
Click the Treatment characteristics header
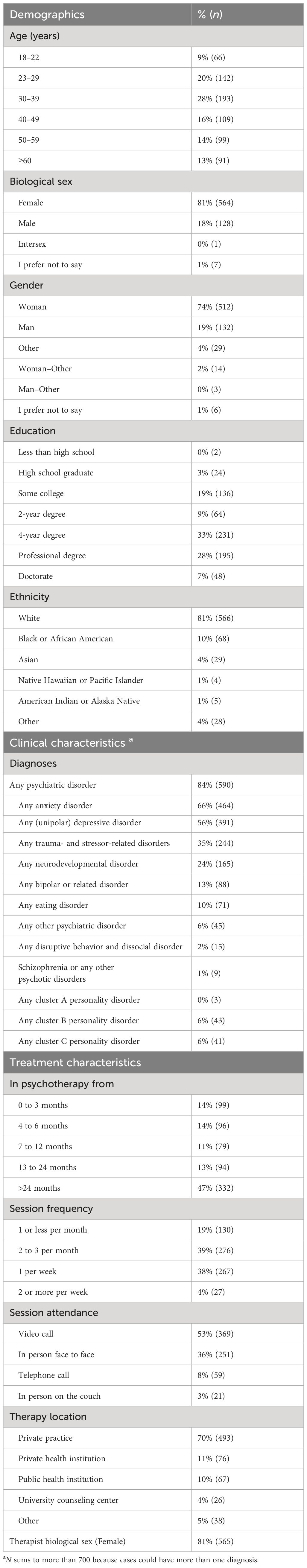coord(75,1063)
